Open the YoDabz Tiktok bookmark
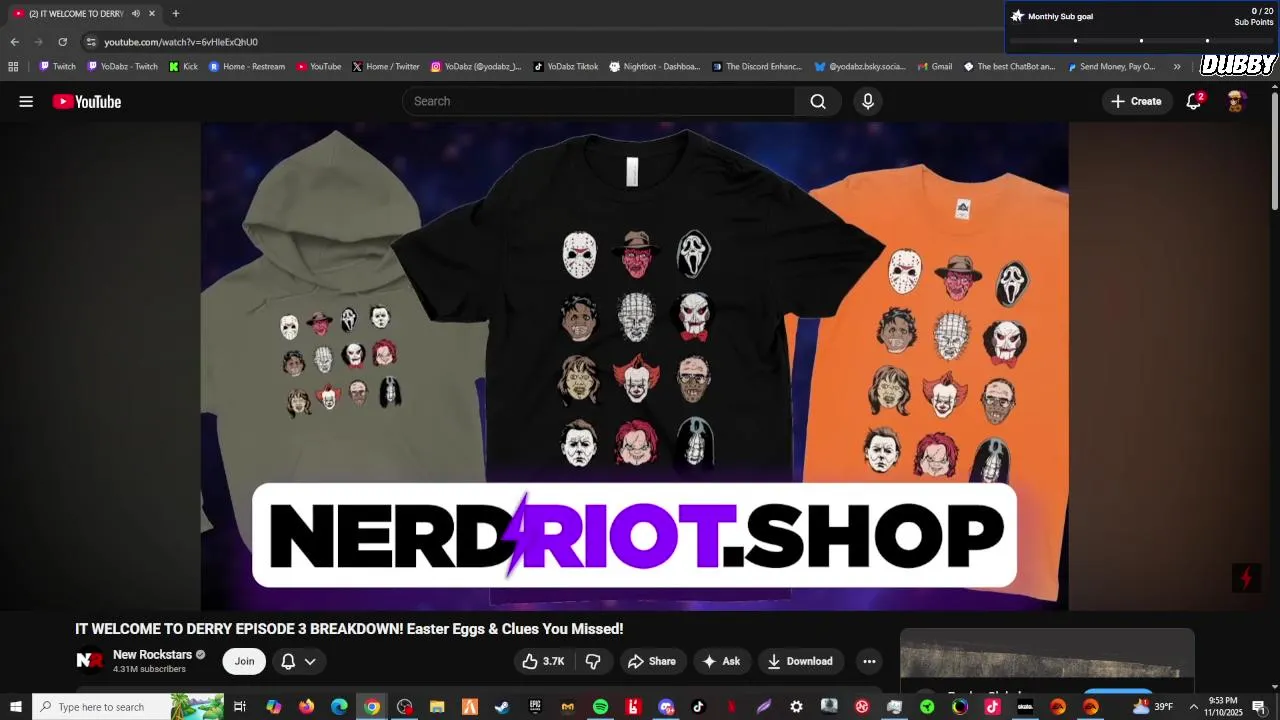 tap(566, 67)
